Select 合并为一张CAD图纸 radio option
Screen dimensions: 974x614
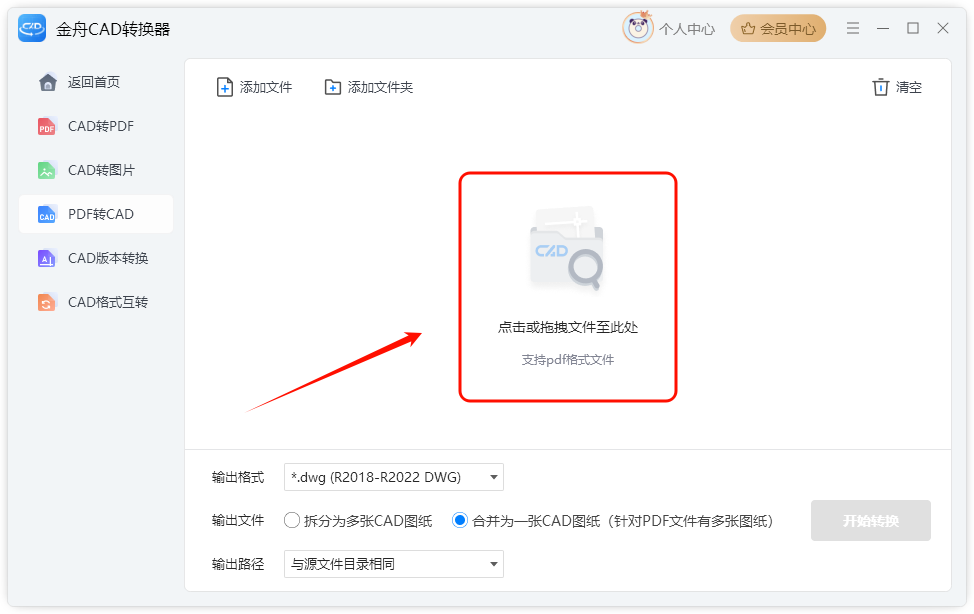(x=460, y=520)
